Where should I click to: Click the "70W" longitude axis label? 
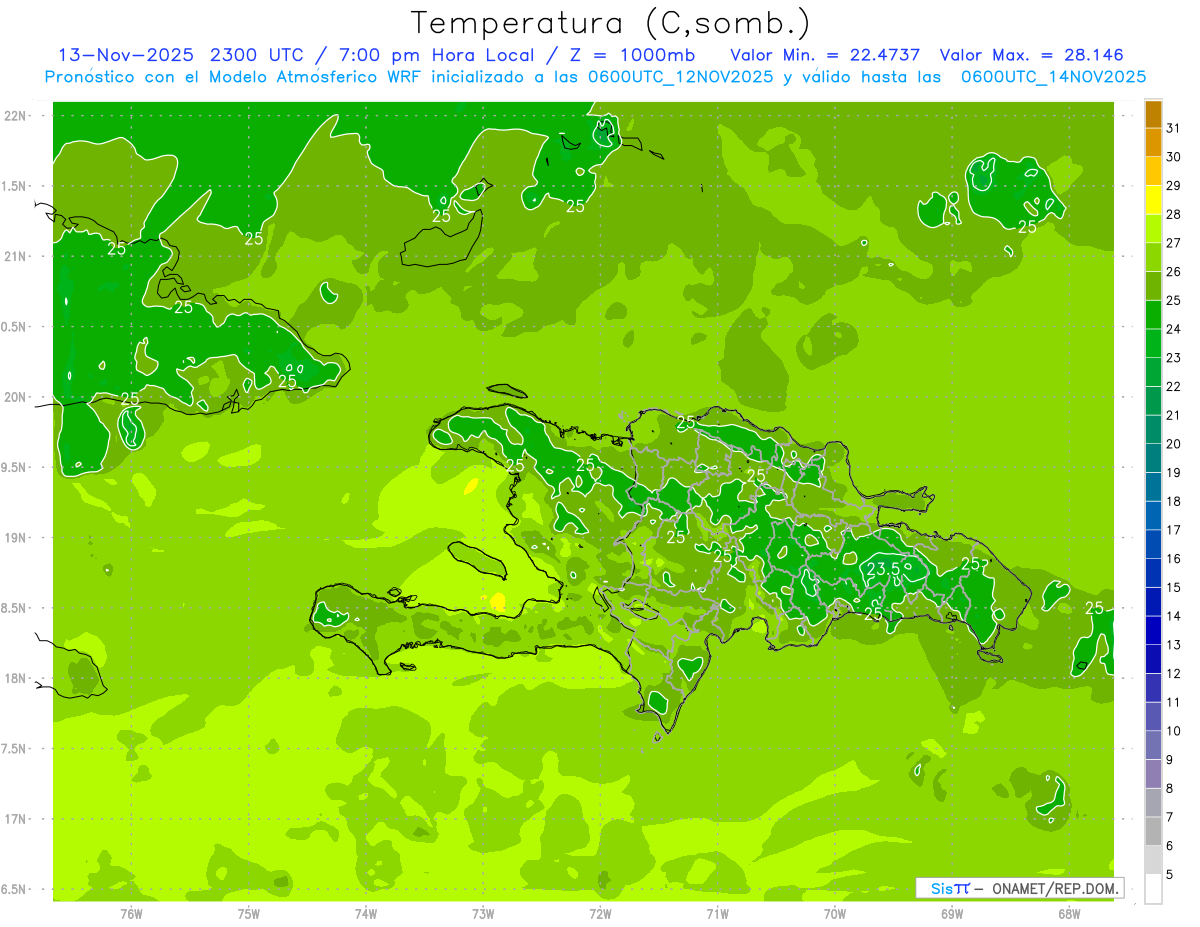tap(834, 913)
